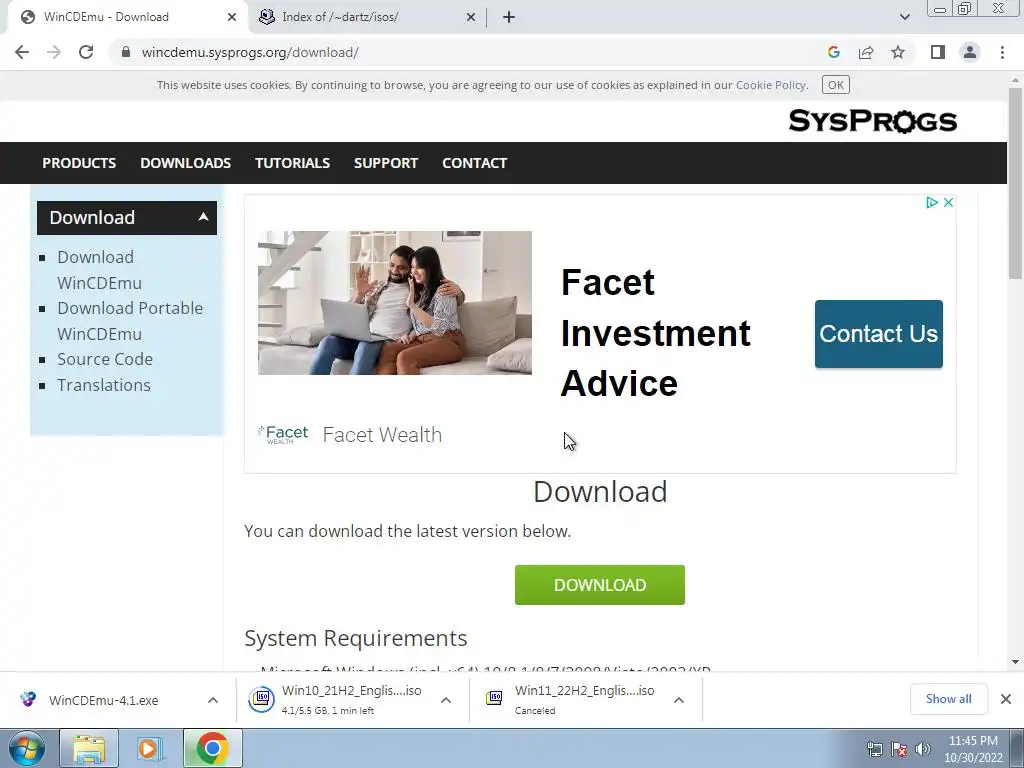View site info via the padlock icon

click(126, 52)
